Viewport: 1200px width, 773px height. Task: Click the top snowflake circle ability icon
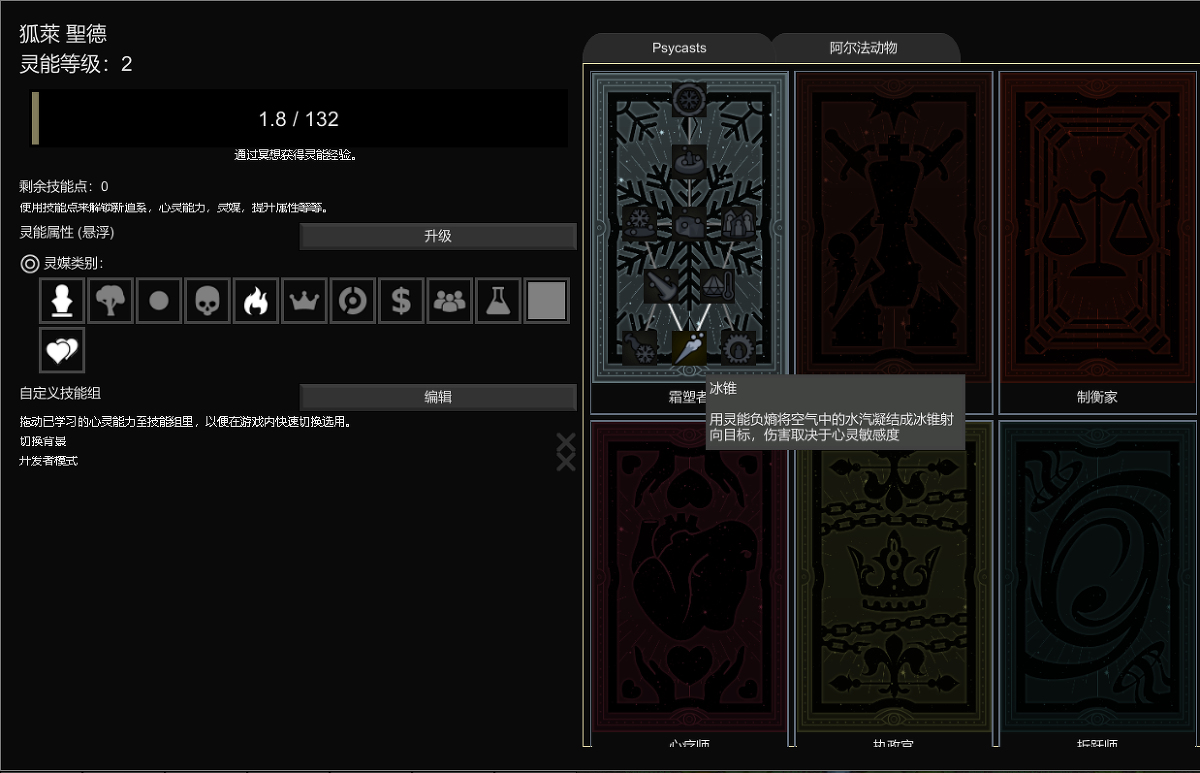point(689,99)
